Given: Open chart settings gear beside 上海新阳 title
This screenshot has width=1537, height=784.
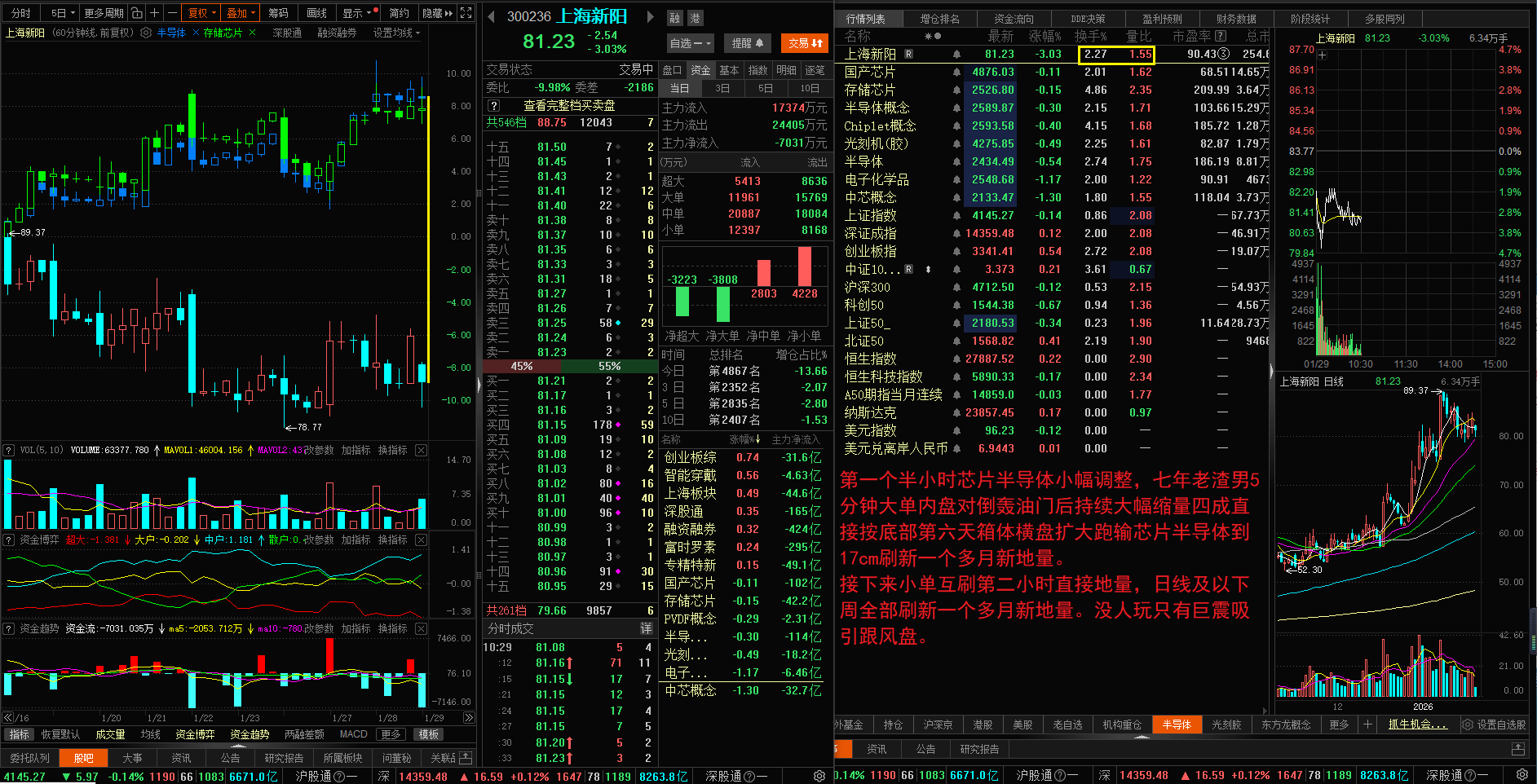Looking at the screenshot, I should point(146,33).
